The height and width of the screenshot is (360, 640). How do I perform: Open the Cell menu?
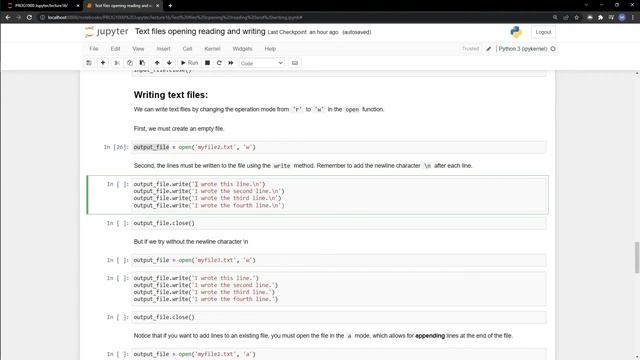187,49
